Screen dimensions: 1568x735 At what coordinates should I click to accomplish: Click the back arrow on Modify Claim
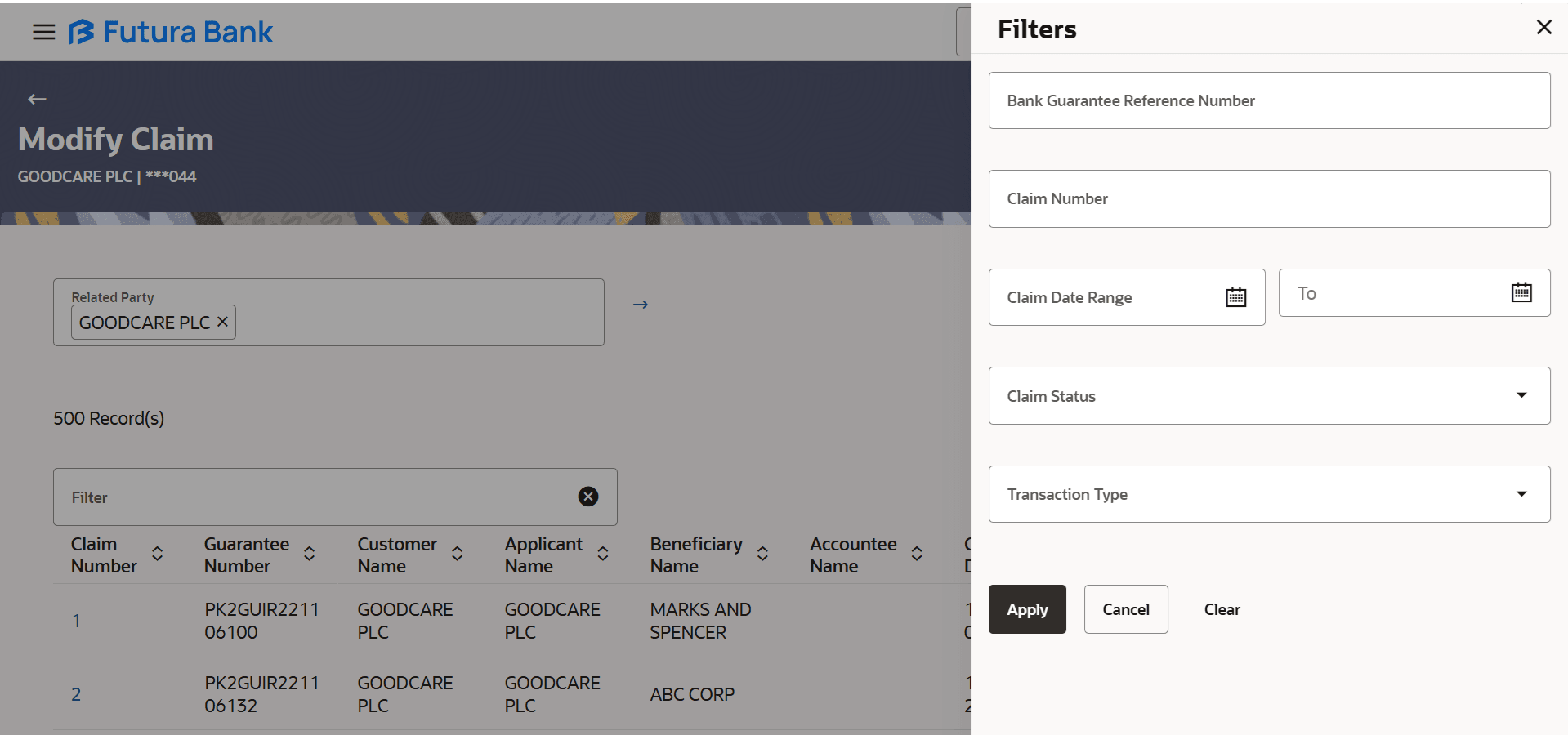click(36, 99)
